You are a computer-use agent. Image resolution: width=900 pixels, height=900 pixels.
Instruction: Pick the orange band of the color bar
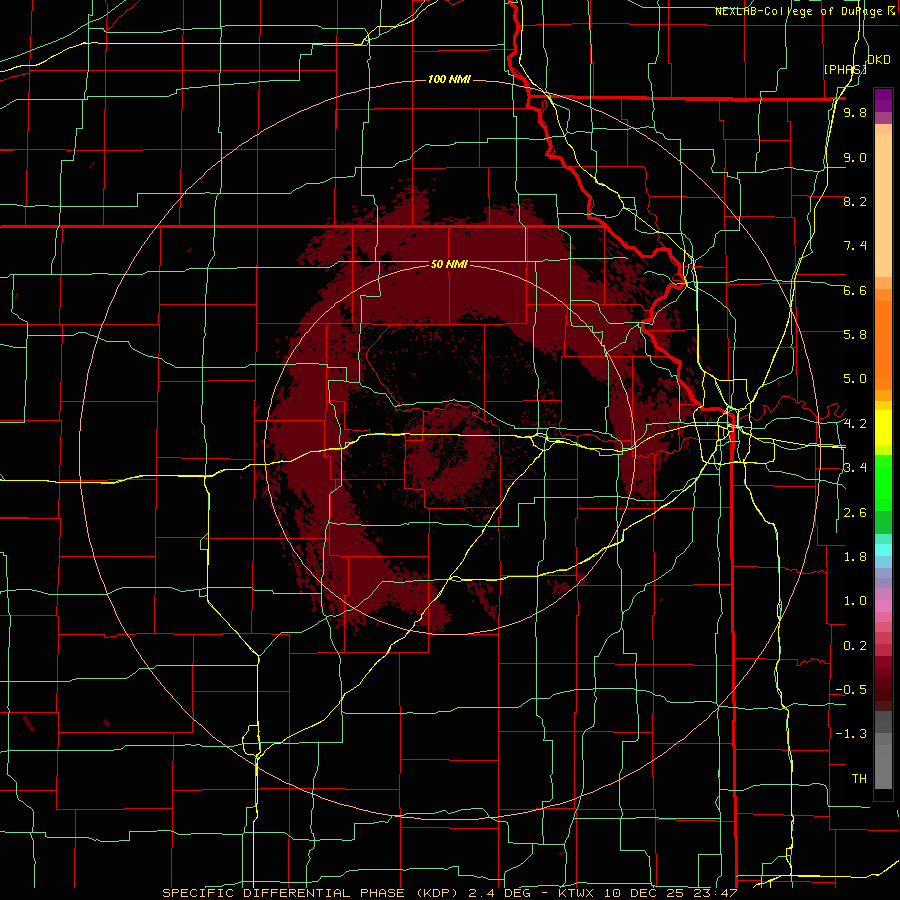click(x=883, y=346)
